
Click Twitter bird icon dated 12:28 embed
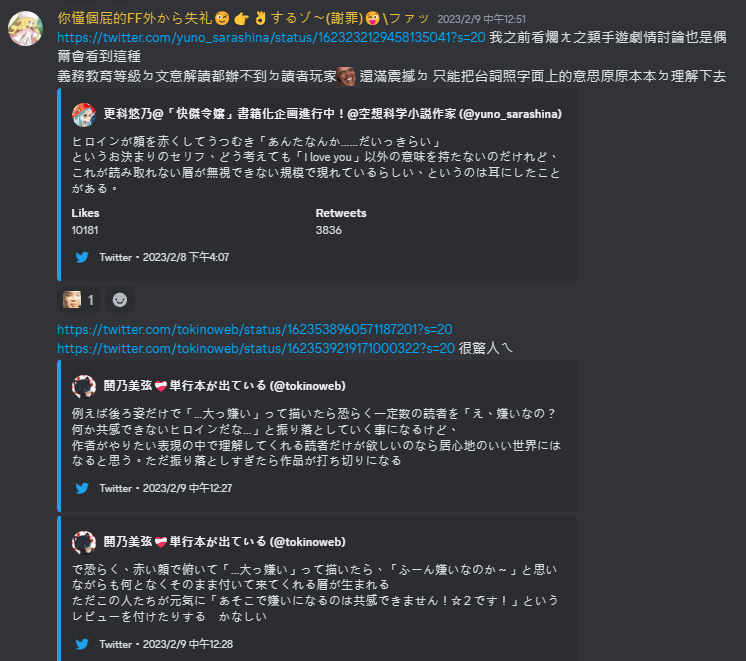pyautogui.click(x=82, y=644)
